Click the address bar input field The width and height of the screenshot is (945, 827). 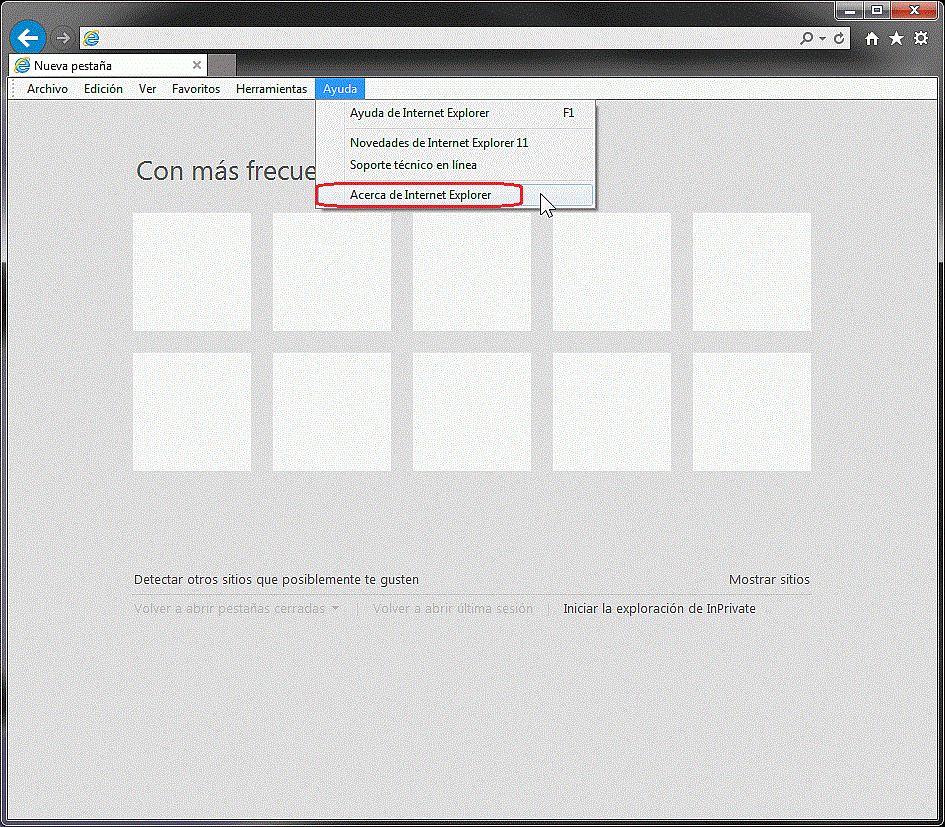tap(446, 39)
